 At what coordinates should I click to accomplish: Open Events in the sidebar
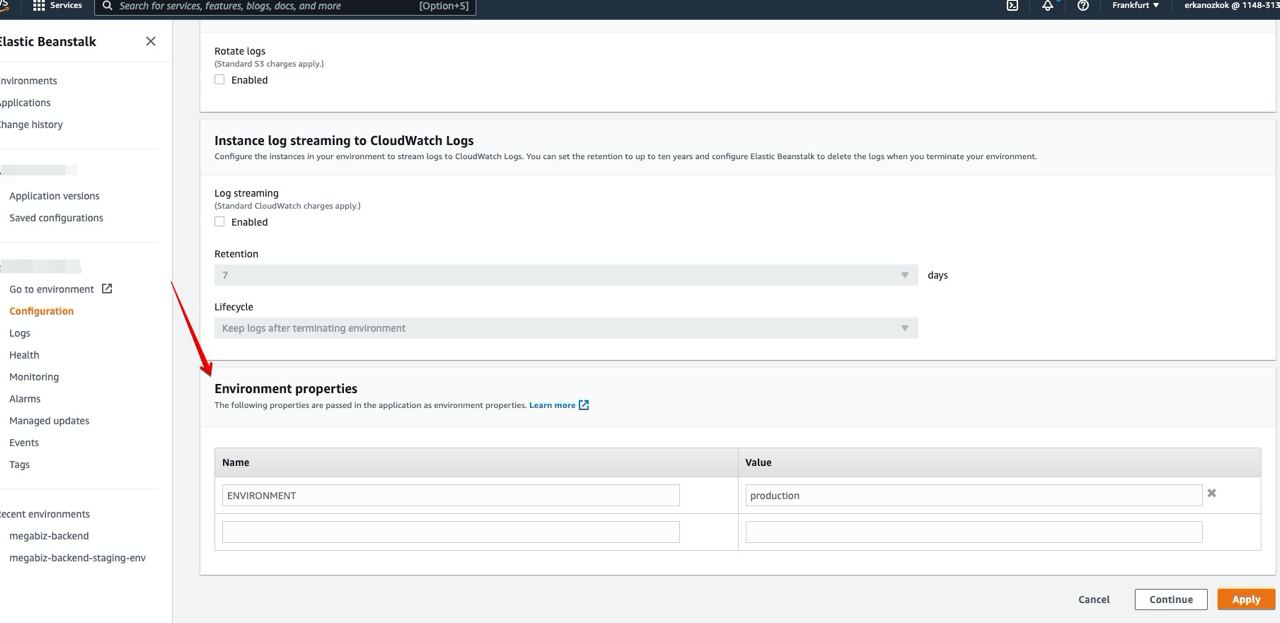[24, 443]
